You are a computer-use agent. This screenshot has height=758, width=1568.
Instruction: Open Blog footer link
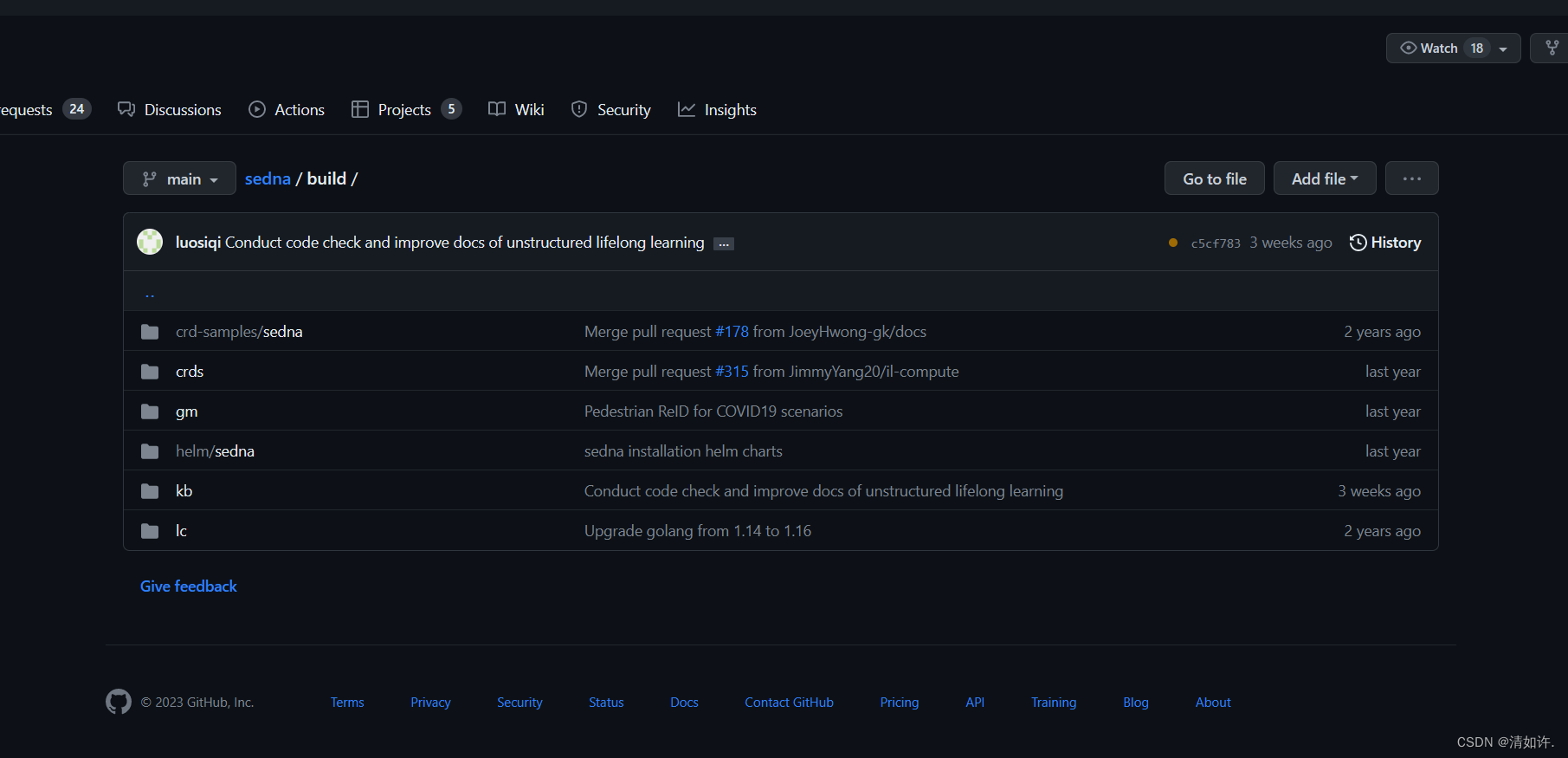tap(1136, 703)
